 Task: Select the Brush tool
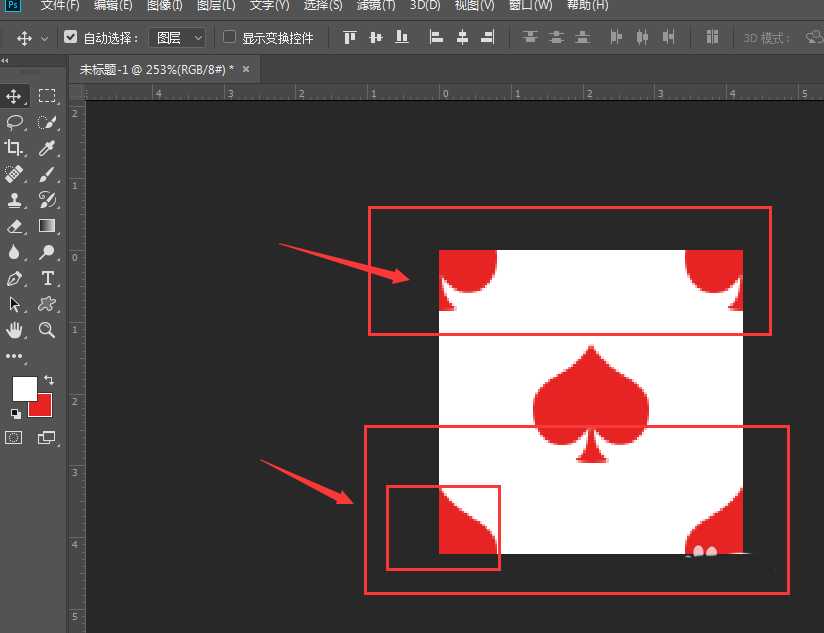(x=47, y=174)
